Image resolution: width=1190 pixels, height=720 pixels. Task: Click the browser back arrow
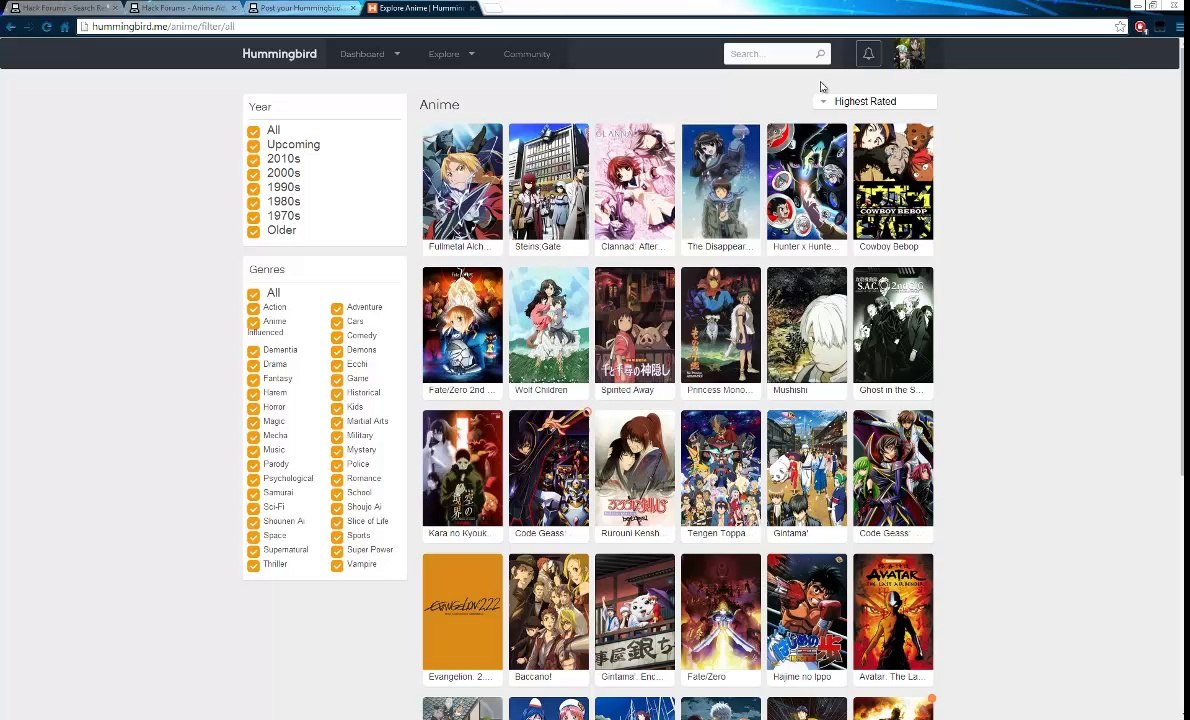(x=11, y=27)
